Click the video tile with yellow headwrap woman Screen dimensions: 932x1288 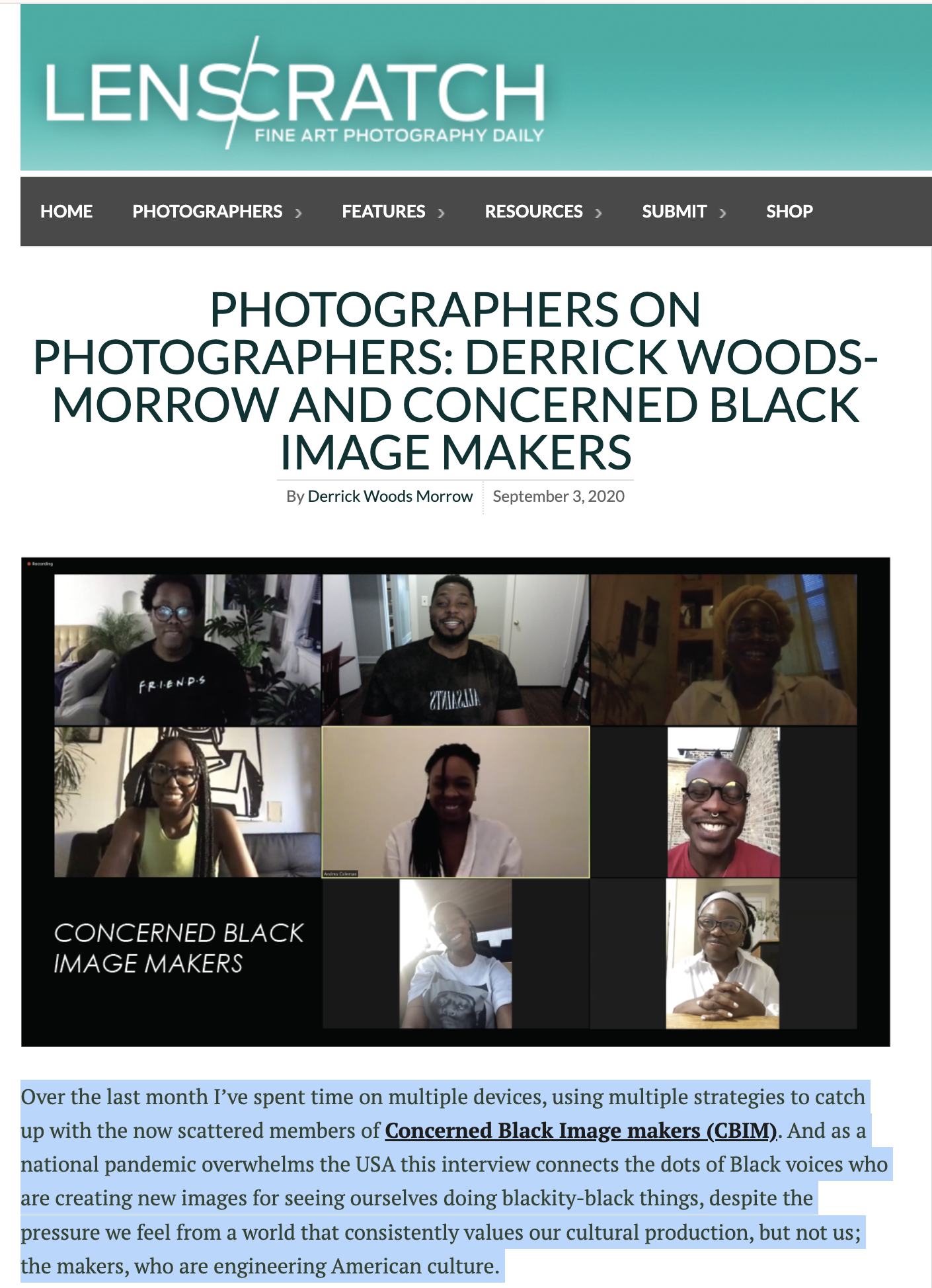(724, 649)
